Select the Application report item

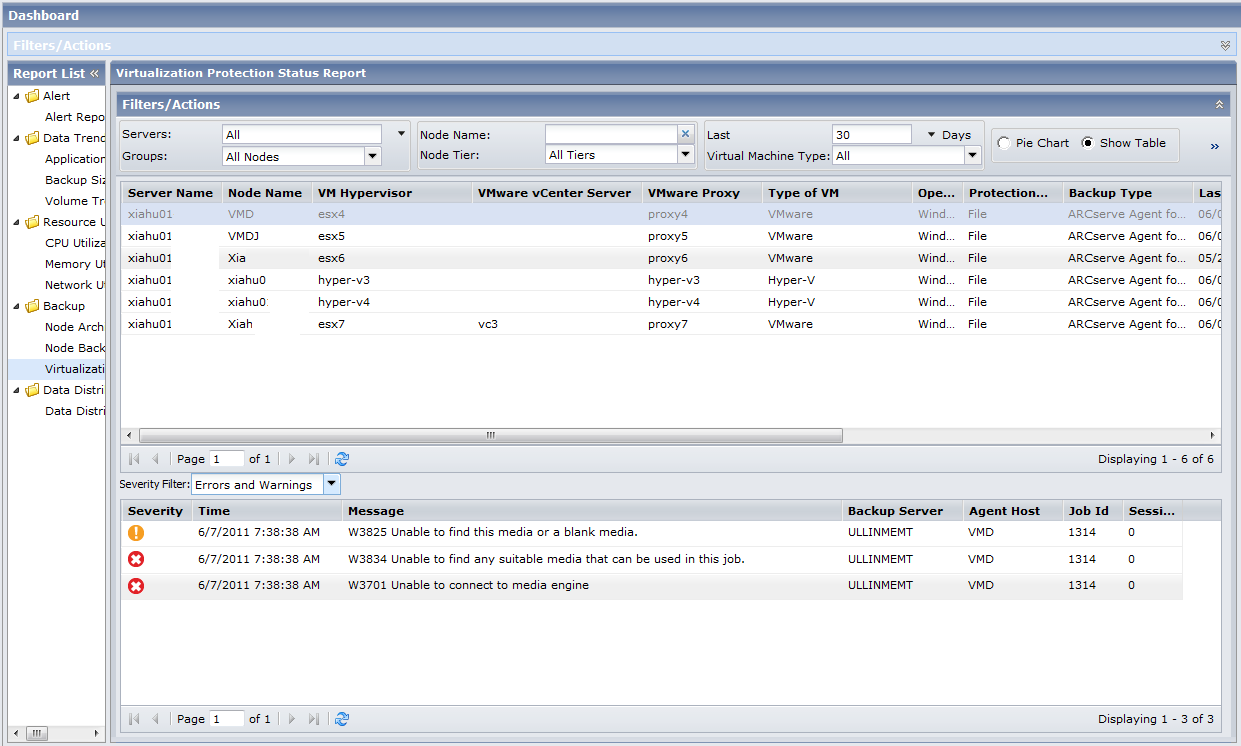[75, 159]
